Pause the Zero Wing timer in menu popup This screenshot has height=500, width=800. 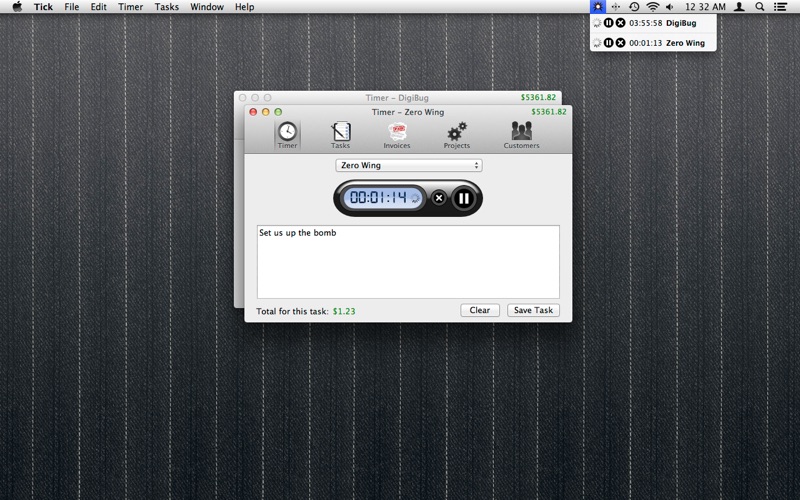click(x=609, y=43)
